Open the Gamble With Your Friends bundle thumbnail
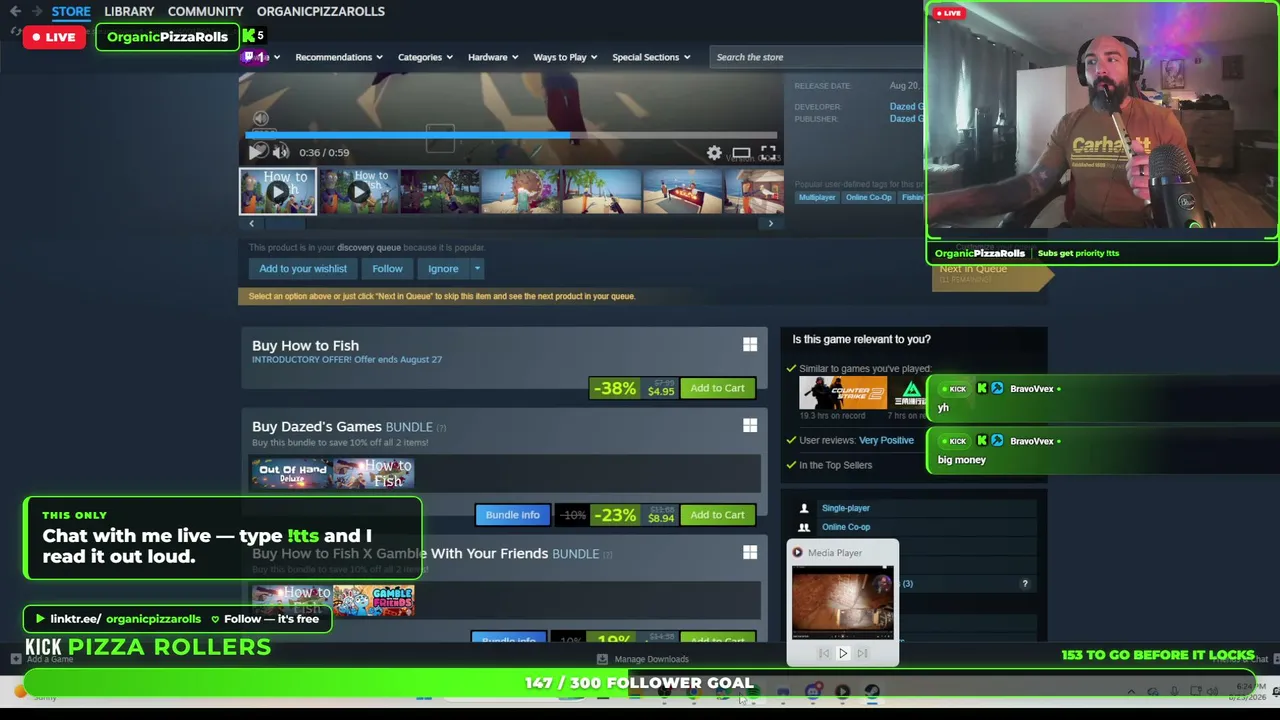 (373, 600)
